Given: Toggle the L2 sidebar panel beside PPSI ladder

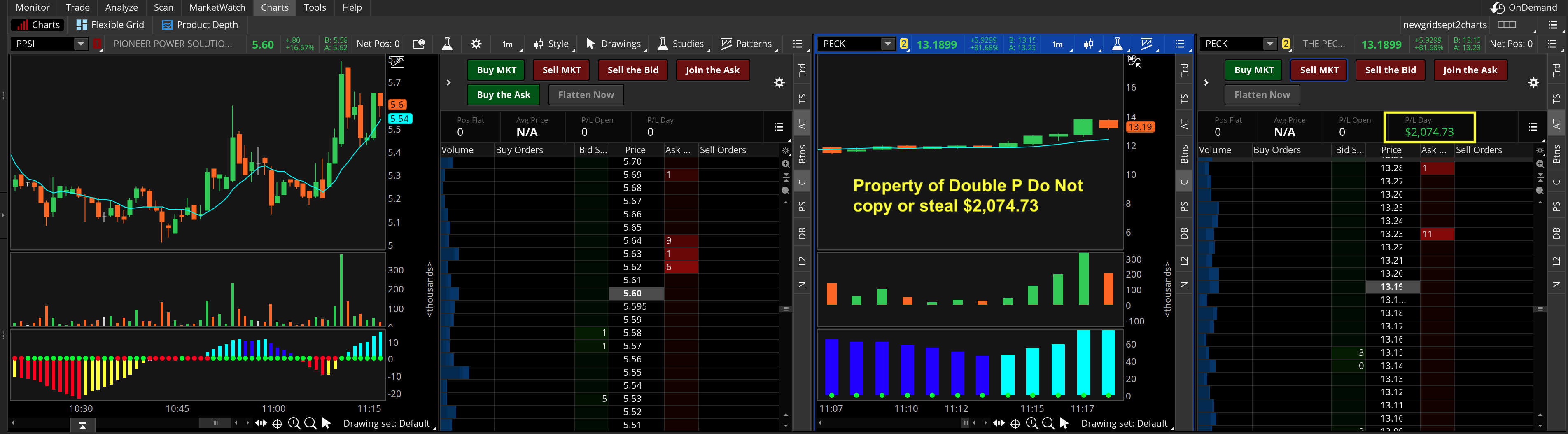Looking at the screenshot, I should click(802, 261).
